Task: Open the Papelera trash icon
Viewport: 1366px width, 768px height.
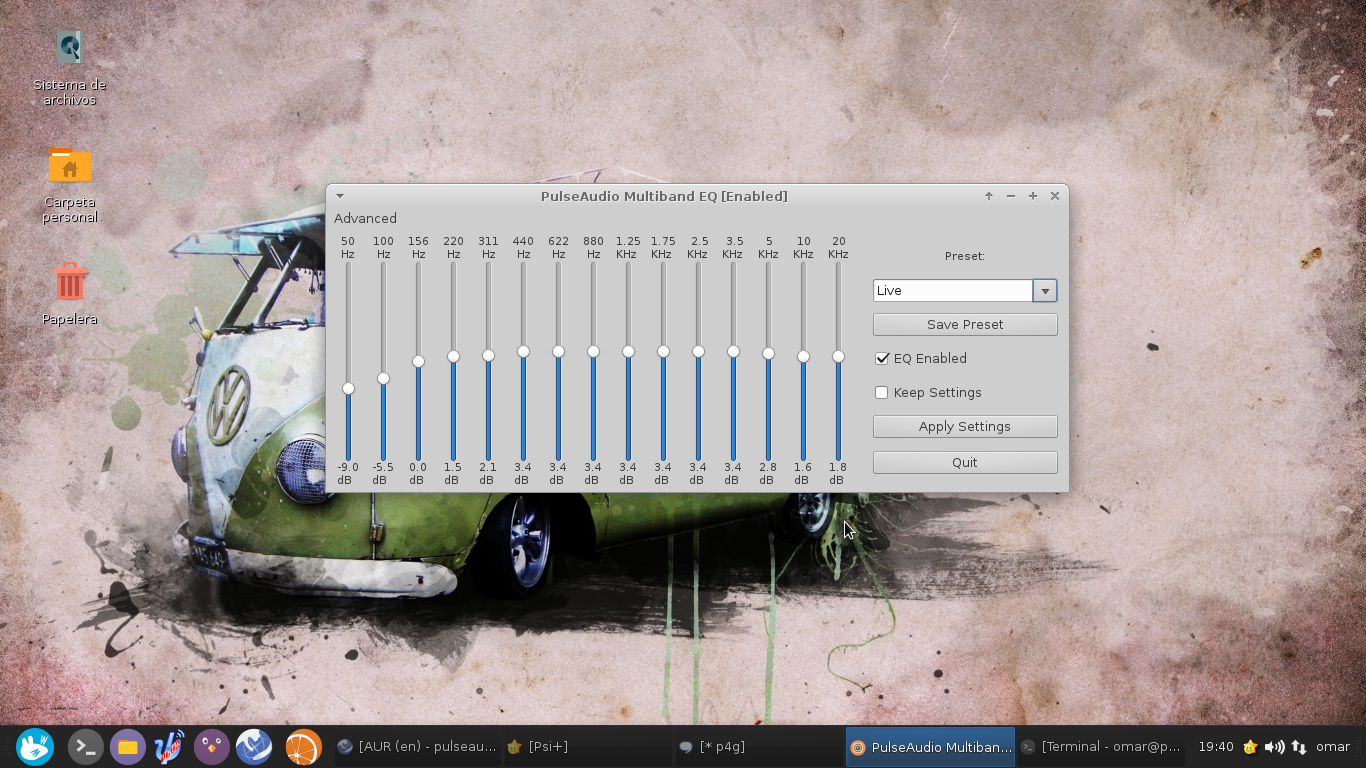Action: [70, 293]
